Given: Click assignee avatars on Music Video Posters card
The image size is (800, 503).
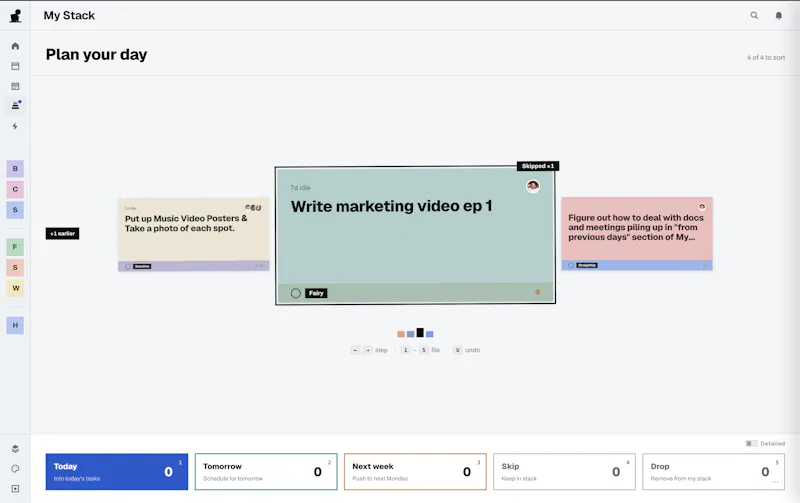Looking at the screenshot, I should pos(253,208).
